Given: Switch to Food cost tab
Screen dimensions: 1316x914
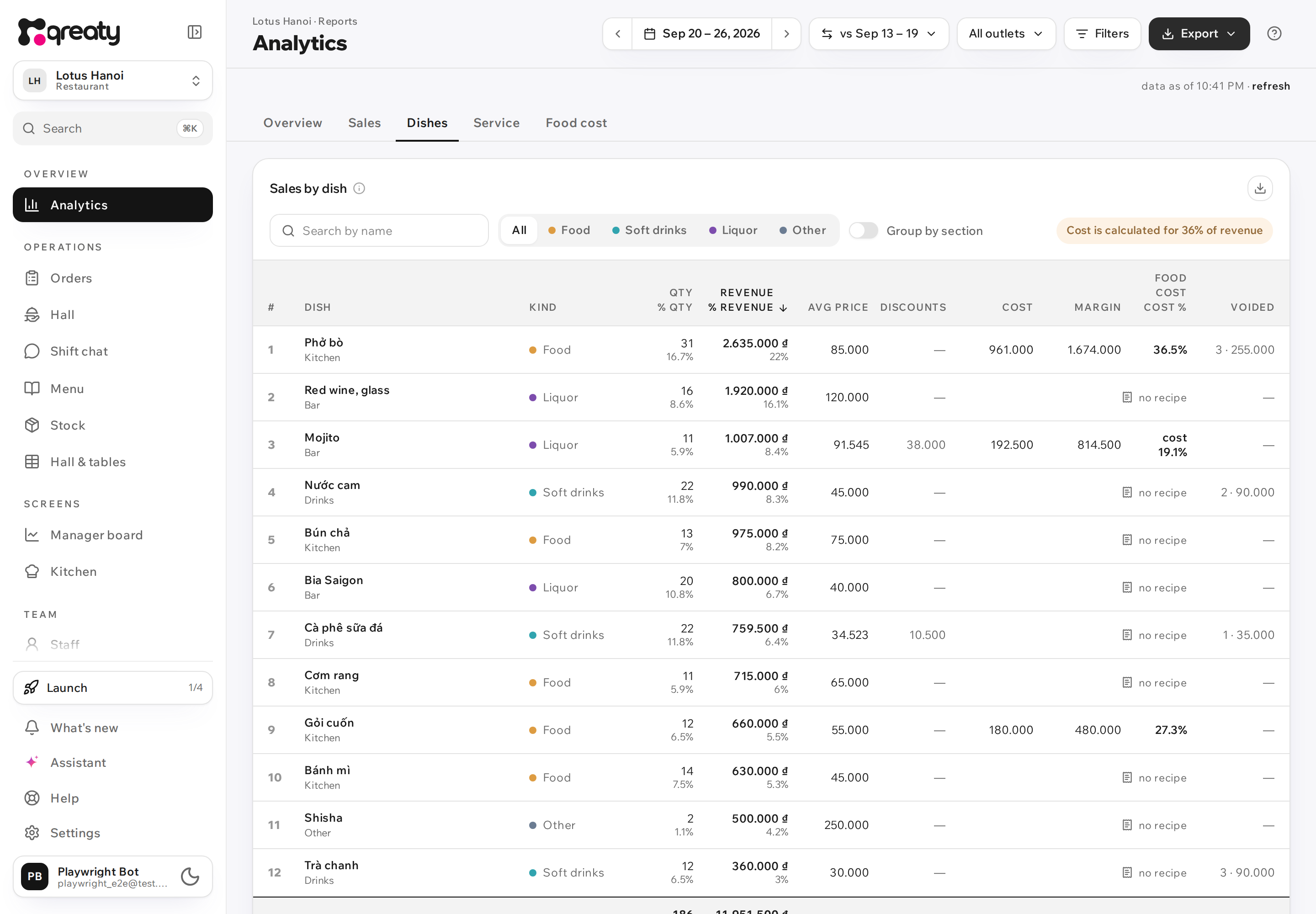Looking at the screenshot, I should pos(576,123).
